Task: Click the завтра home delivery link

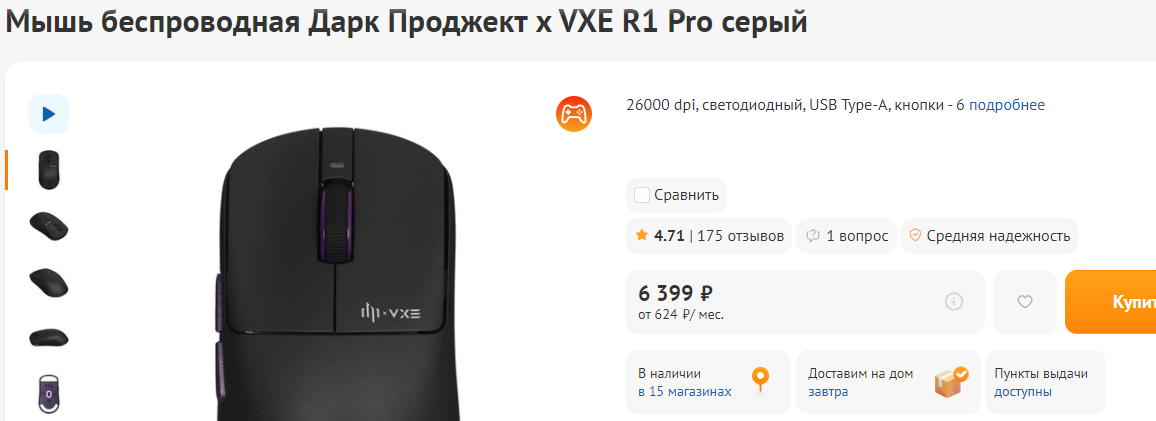Action: (x=828, y=392)
